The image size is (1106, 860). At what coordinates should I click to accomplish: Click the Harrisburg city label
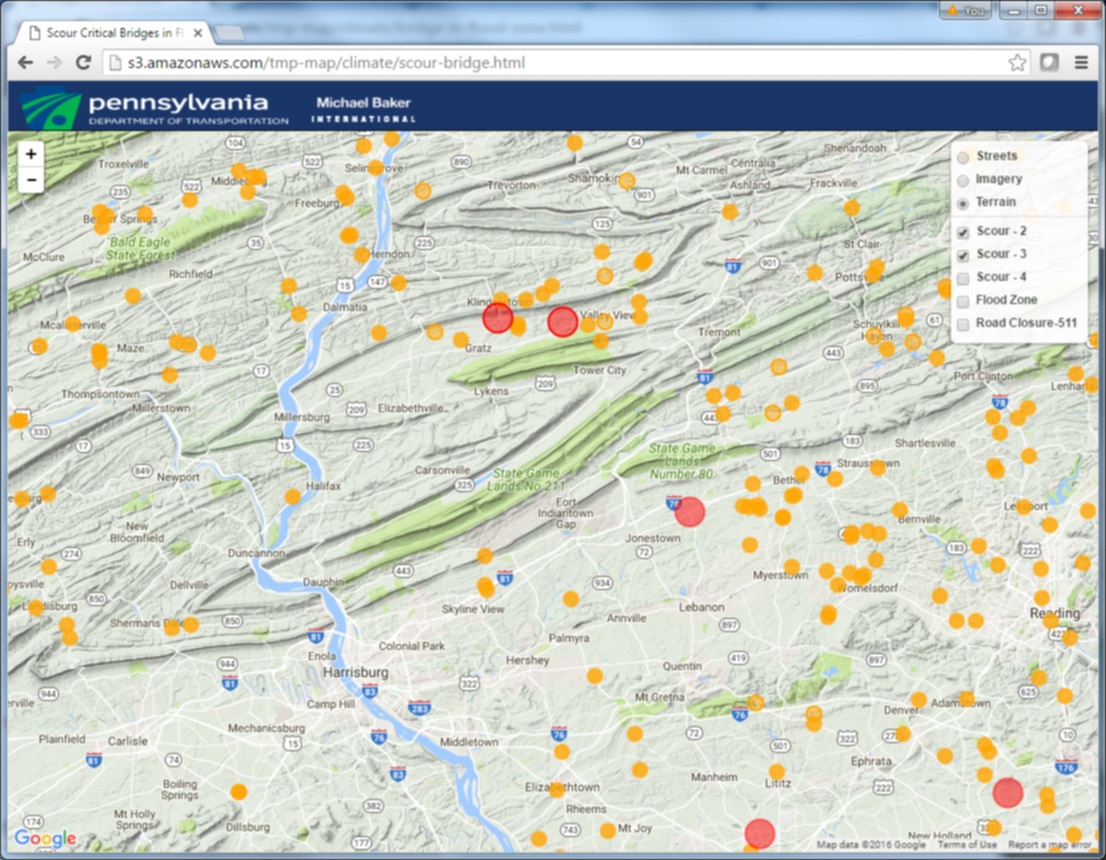click(x=356, y=672)
